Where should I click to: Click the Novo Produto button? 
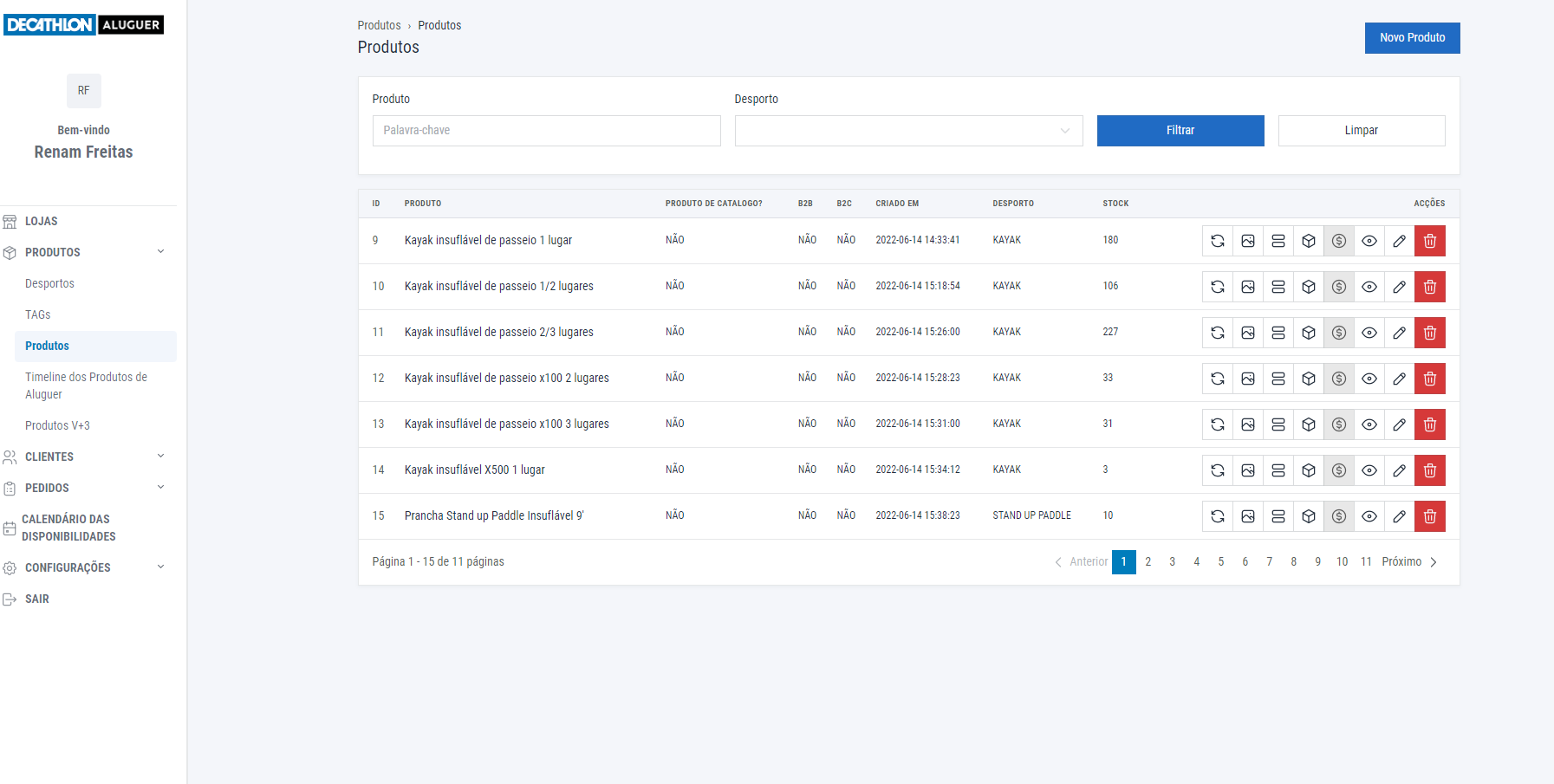1412,37
